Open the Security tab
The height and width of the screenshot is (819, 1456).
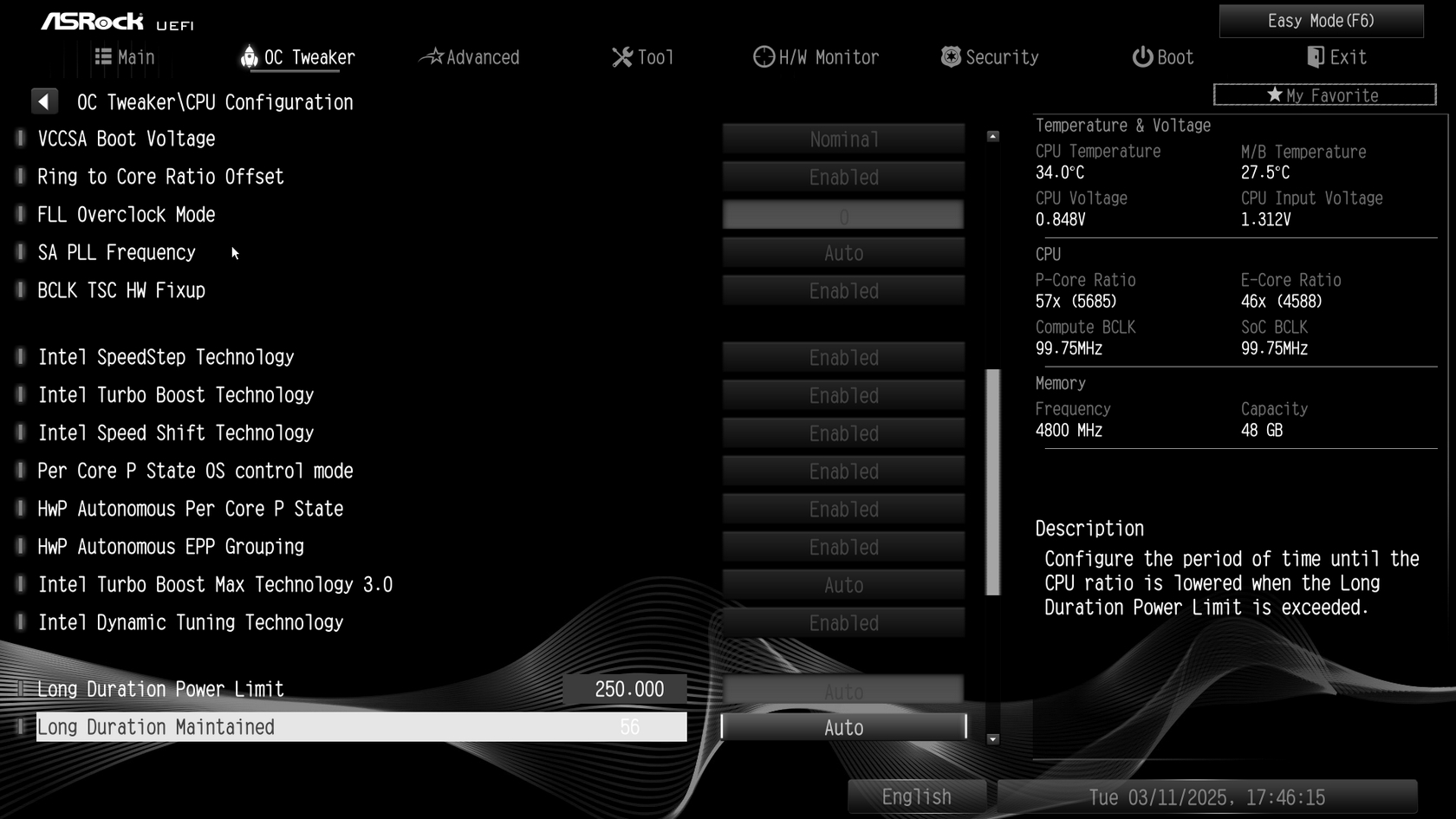coord(990,57)
